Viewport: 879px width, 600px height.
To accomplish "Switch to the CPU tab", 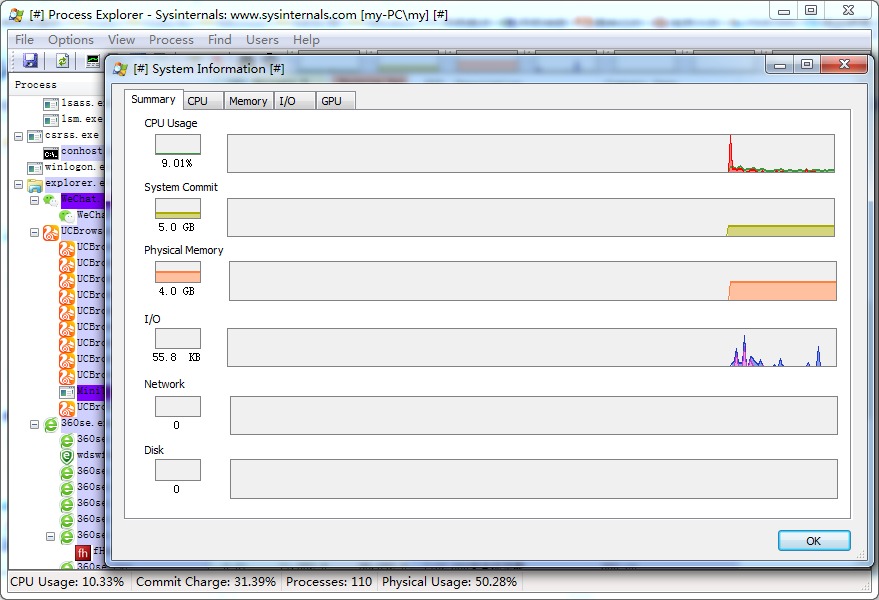I will click(x=203, y=101).
